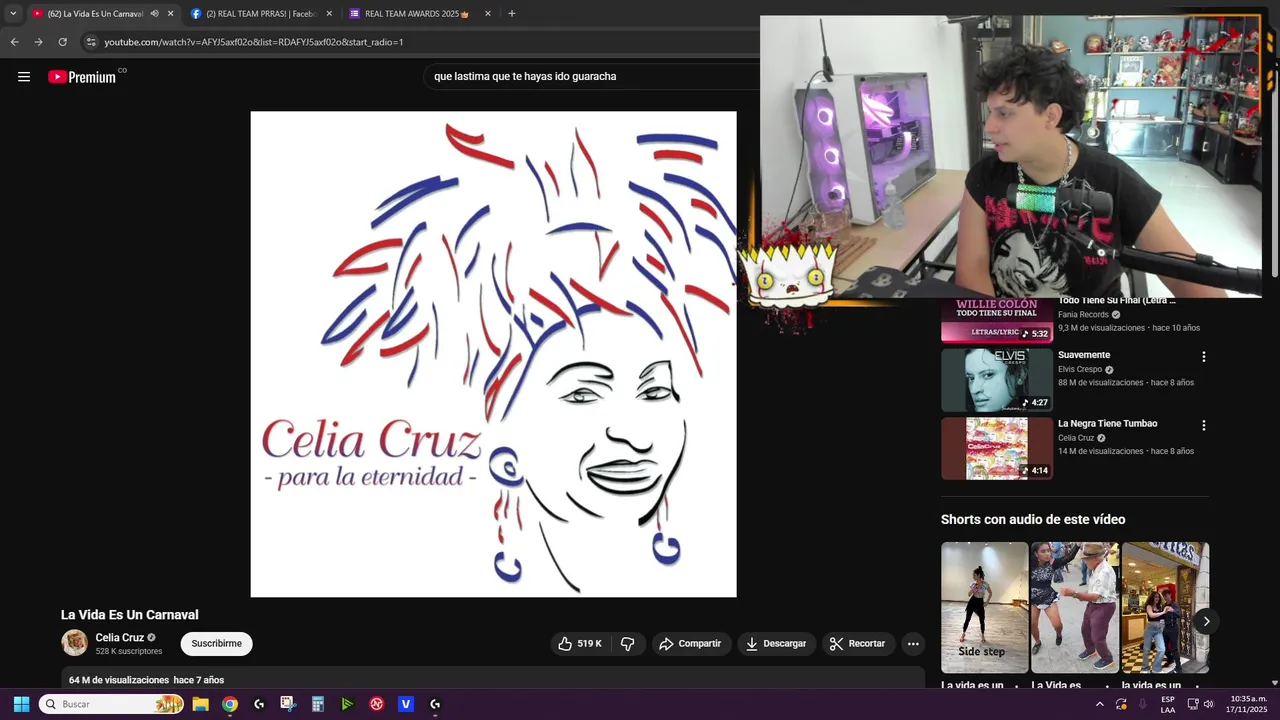Screen dimensions: 1280x720
Task: Open Logitech G icon after the blue V
Action: (x=435, y=704)
